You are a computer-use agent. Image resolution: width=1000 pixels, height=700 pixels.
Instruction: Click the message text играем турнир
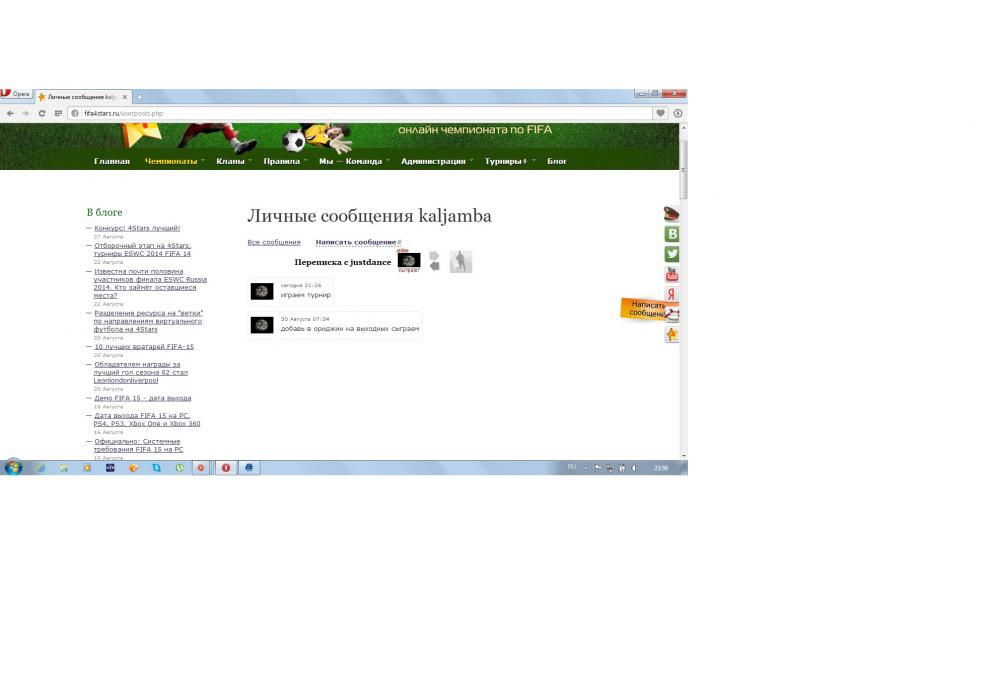[305, 295]
